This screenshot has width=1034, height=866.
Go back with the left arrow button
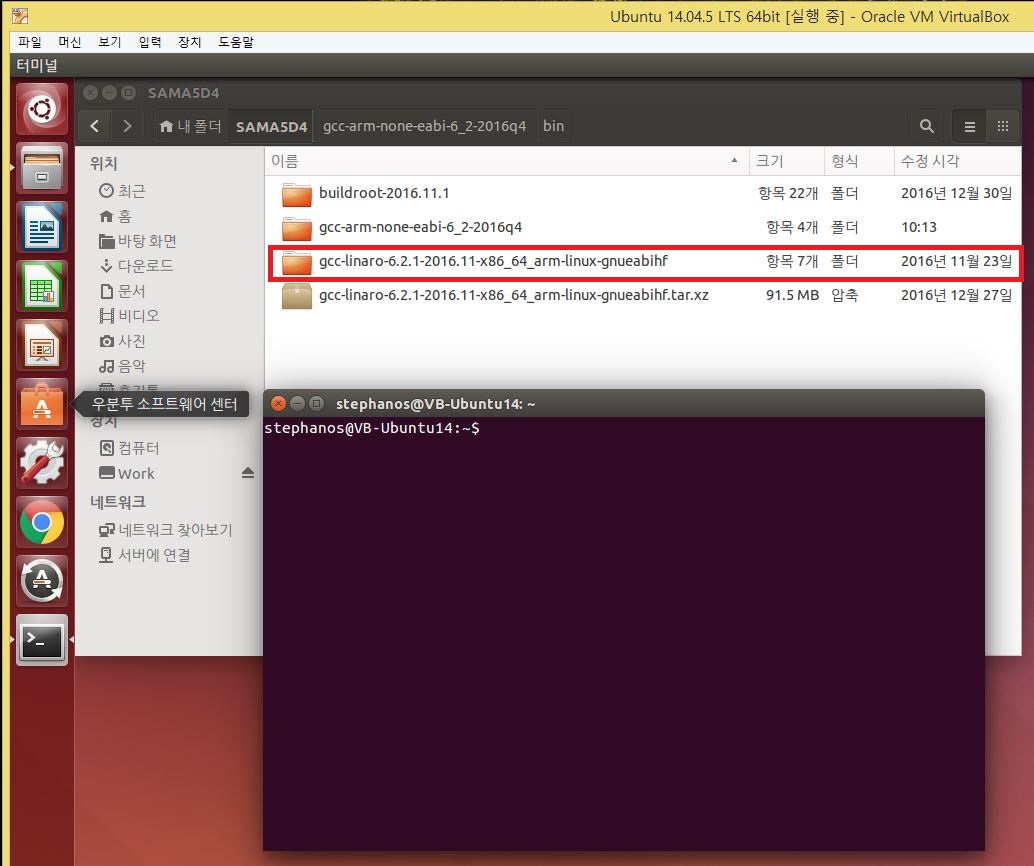click(x=94, y=126)
